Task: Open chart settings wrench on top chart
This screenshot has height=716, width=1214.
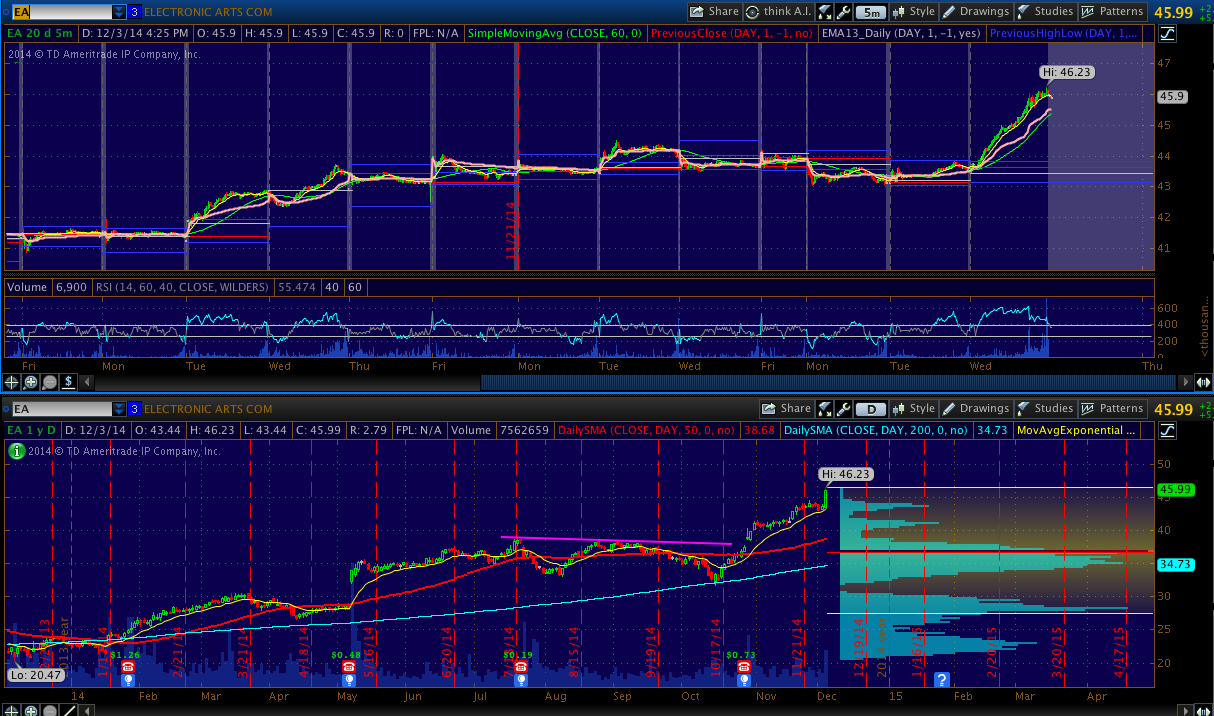Action: (844, 12)
